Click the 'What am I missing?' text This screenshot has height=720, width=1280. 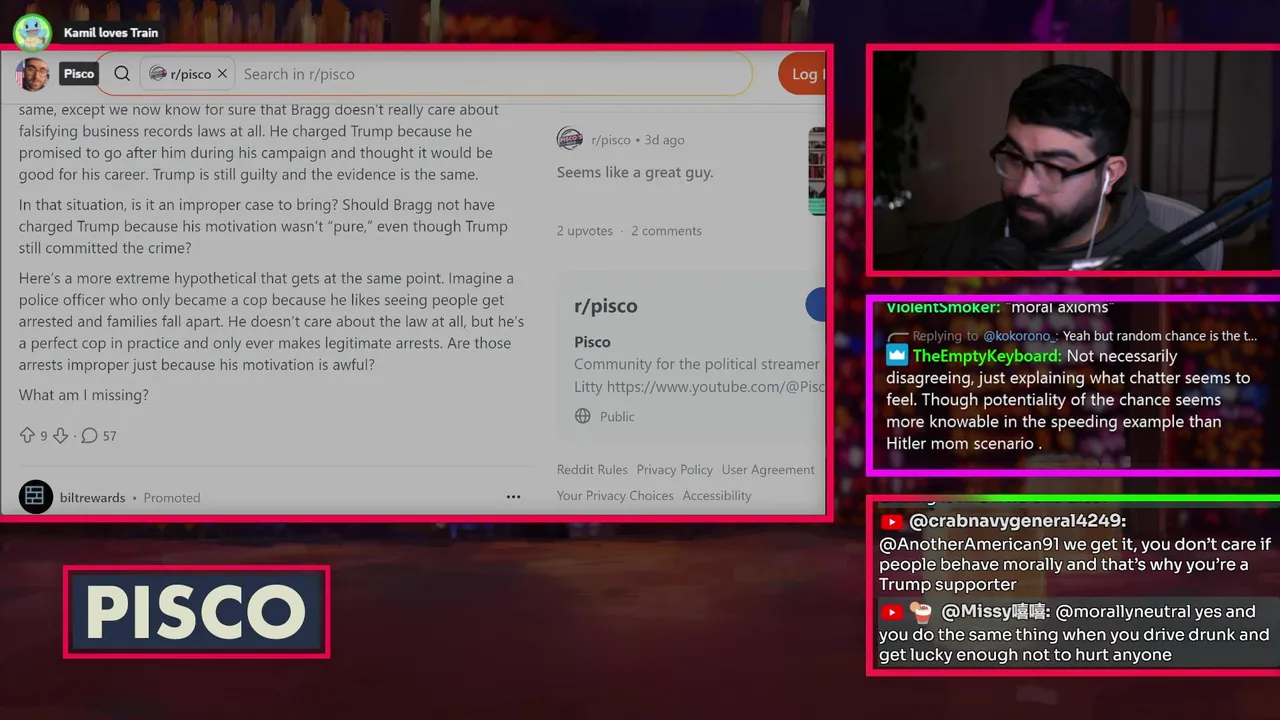pos(84,395)
